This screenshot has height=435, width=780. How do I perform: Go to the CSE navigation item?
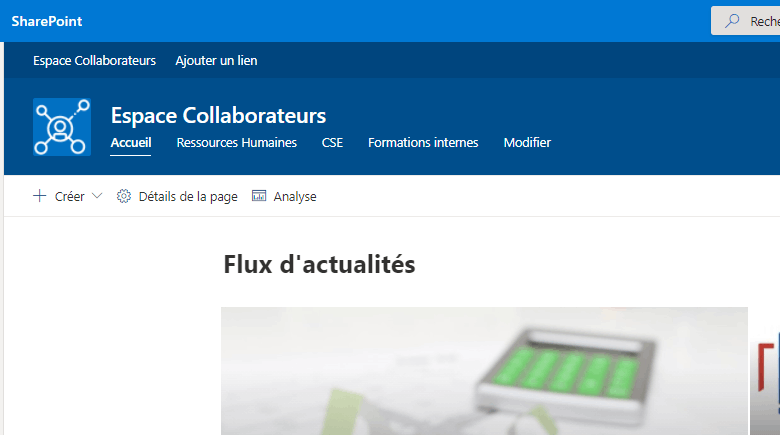pyautogui.click(x=332, y=142)
